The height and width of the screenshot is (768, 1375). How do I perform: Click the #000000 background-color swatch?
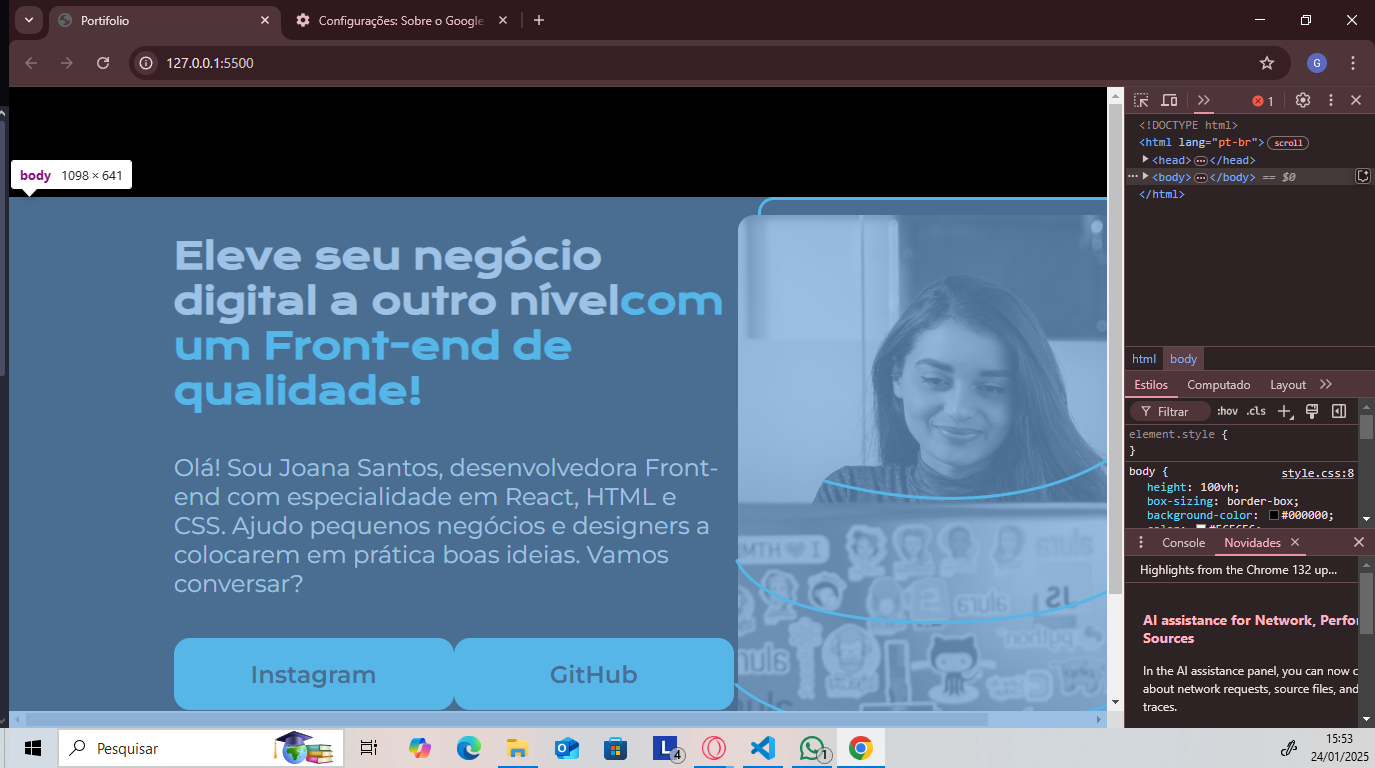[x=1274, y=515]
